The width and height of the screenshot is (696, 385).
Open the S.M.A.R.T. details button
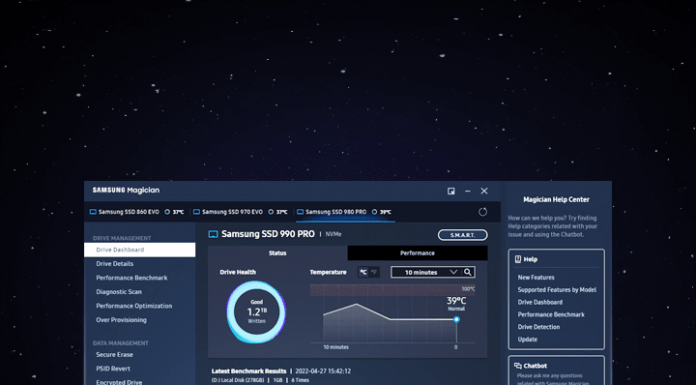tap(463, 235)
